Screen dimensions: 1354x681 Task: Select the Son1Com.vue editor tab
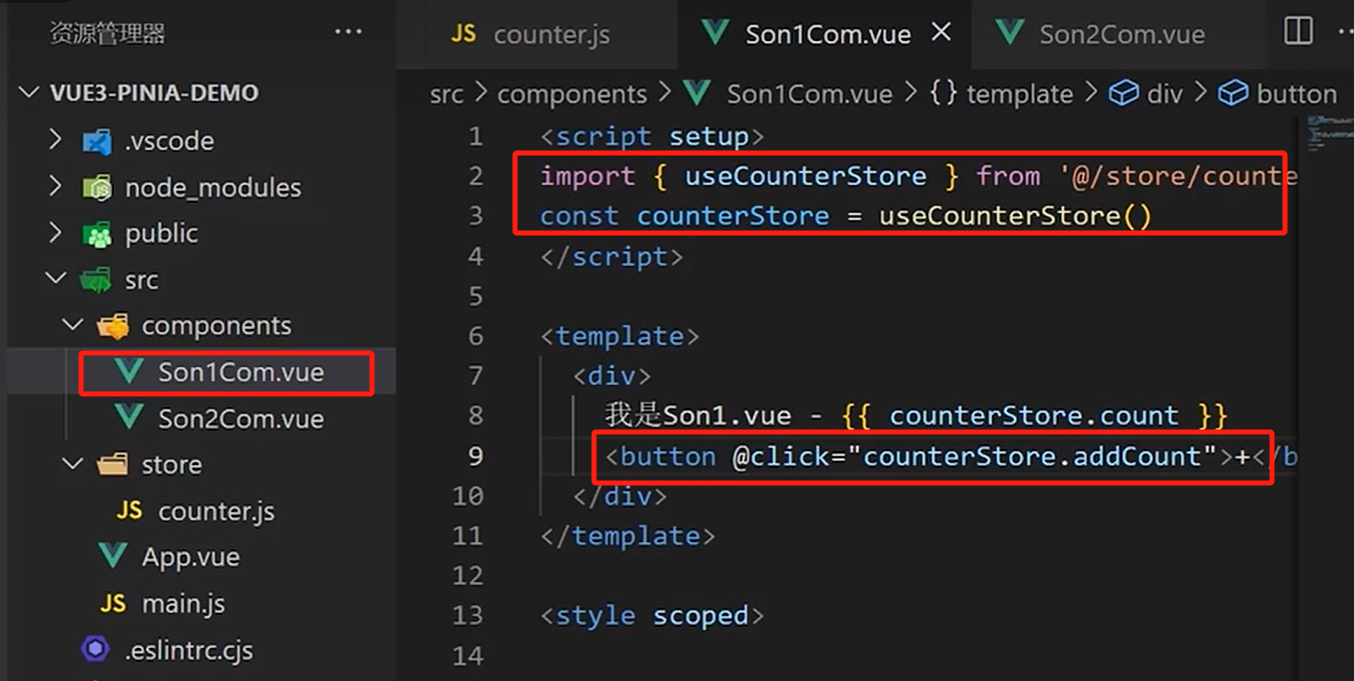[x=826, y=34]
